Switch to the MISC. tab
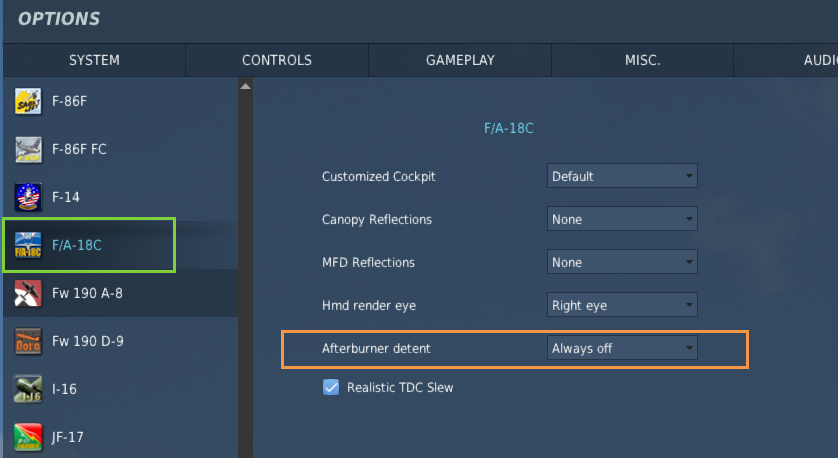 pyautogui.click(x=642, y=60)
